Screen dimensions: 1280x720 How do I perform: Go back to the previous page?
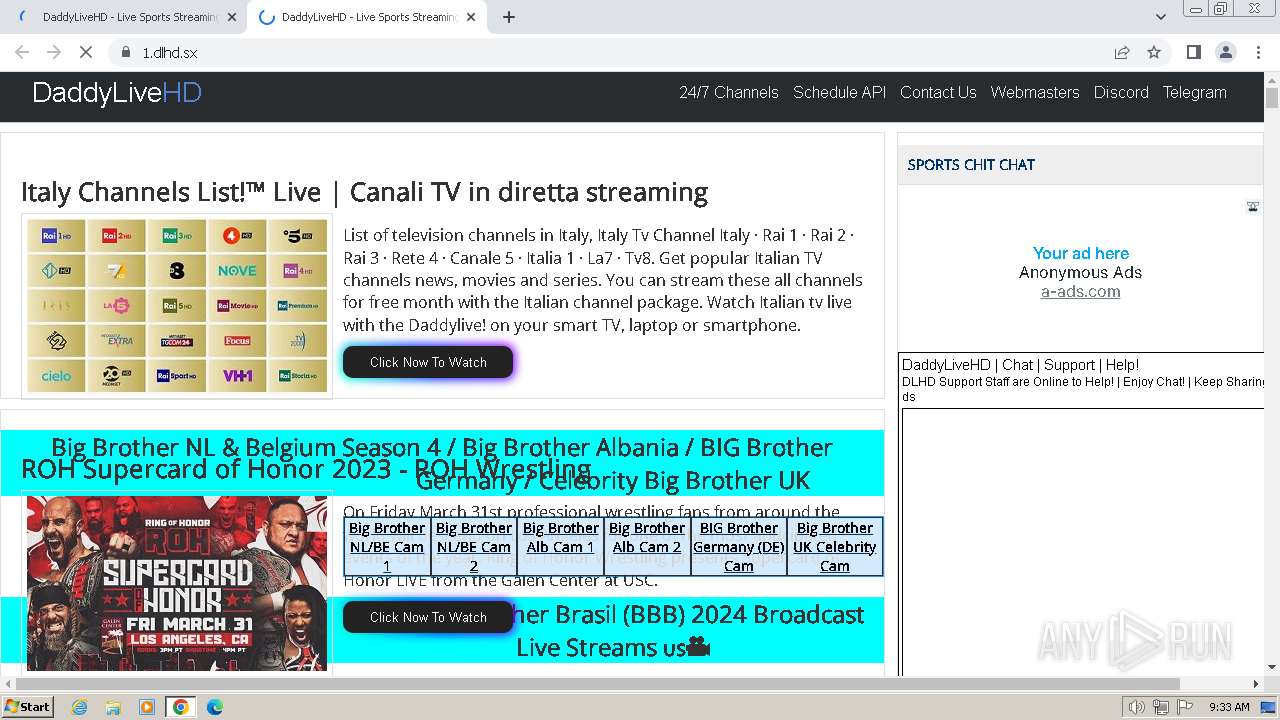point(22,52)
